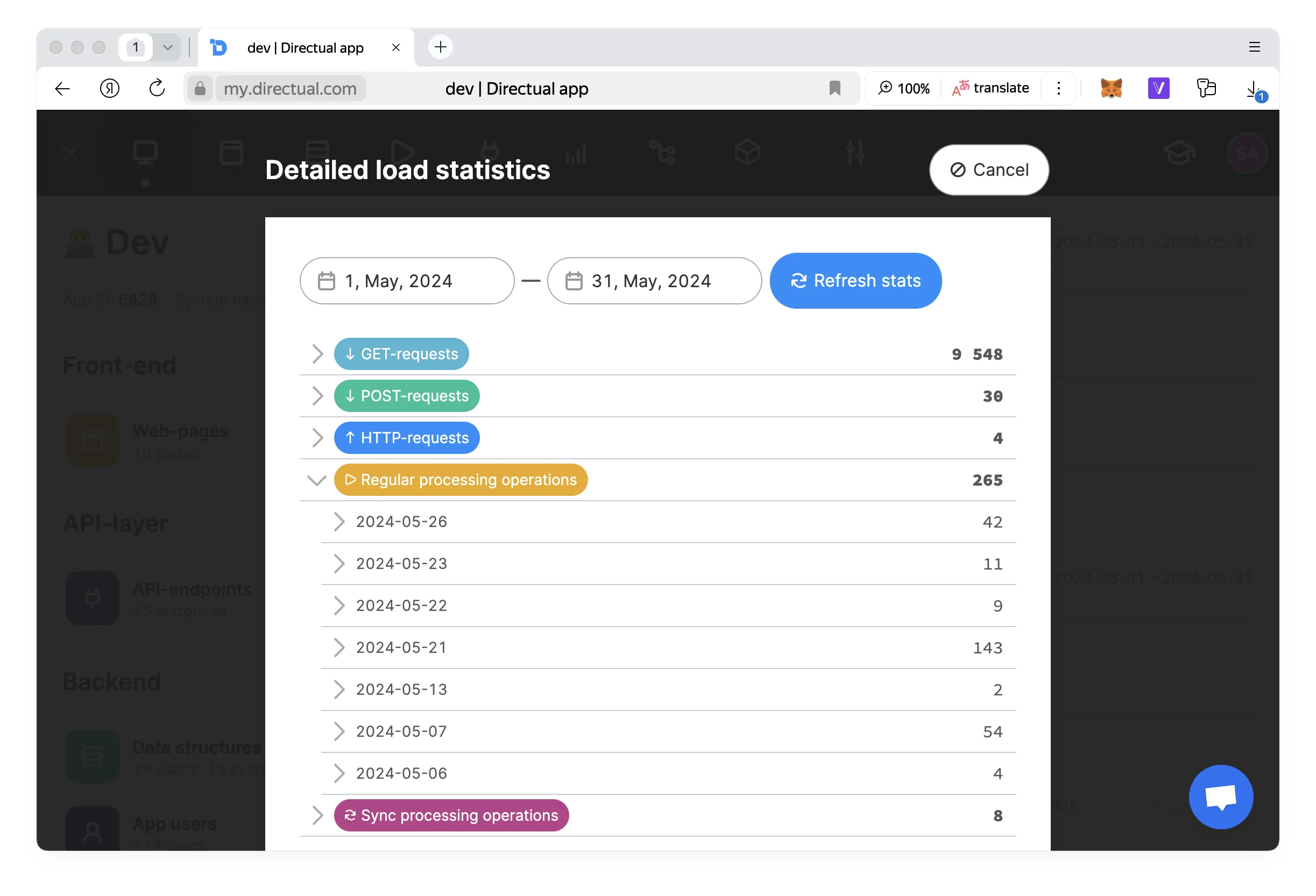Screen dimensions: 1316x896
Task: Click the chat support bubble icon
Action: (1220, 797)
